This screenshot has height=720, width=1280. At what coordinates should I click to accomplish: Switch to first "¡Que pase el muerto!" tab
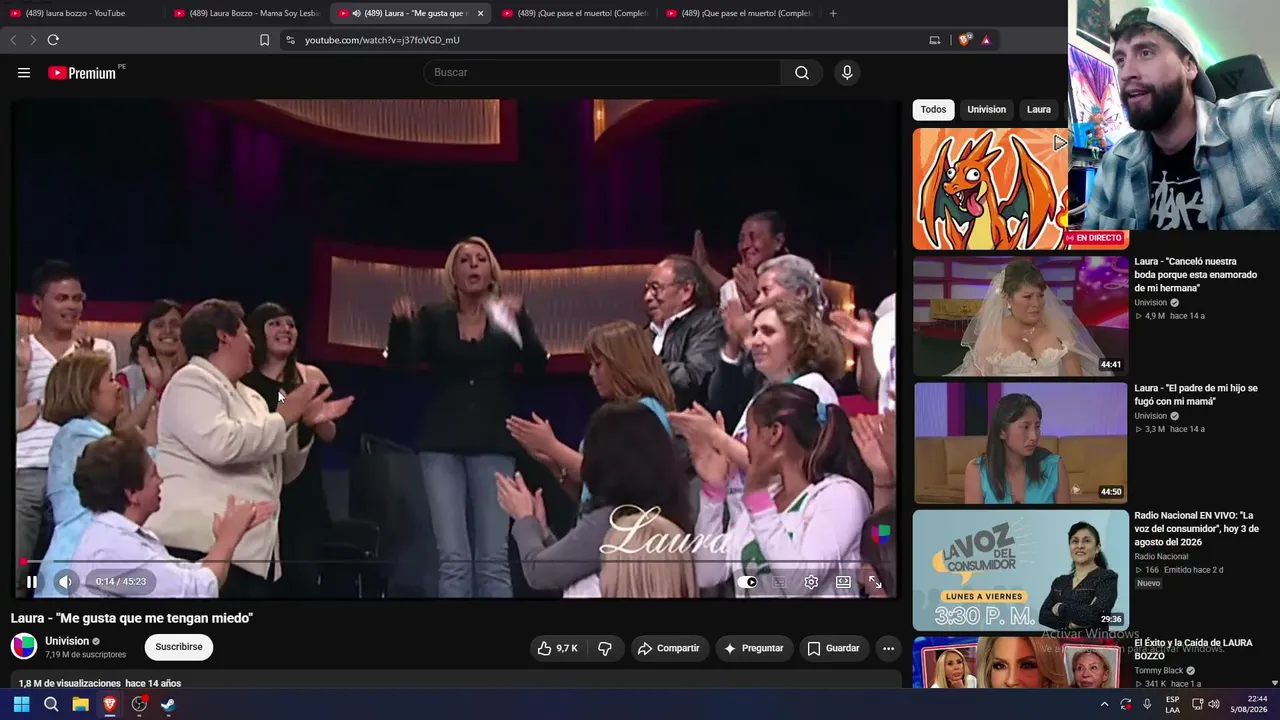pos(575,13)
